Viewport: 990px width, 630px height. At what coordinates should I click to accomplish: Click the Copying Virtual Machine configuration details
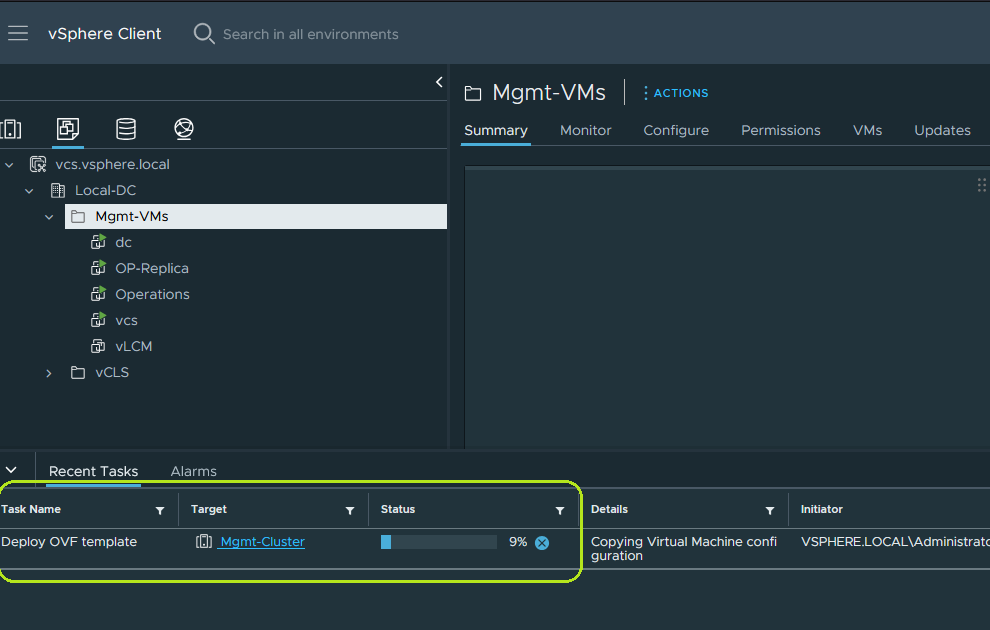pyautogui.click(x=684, y=549)
